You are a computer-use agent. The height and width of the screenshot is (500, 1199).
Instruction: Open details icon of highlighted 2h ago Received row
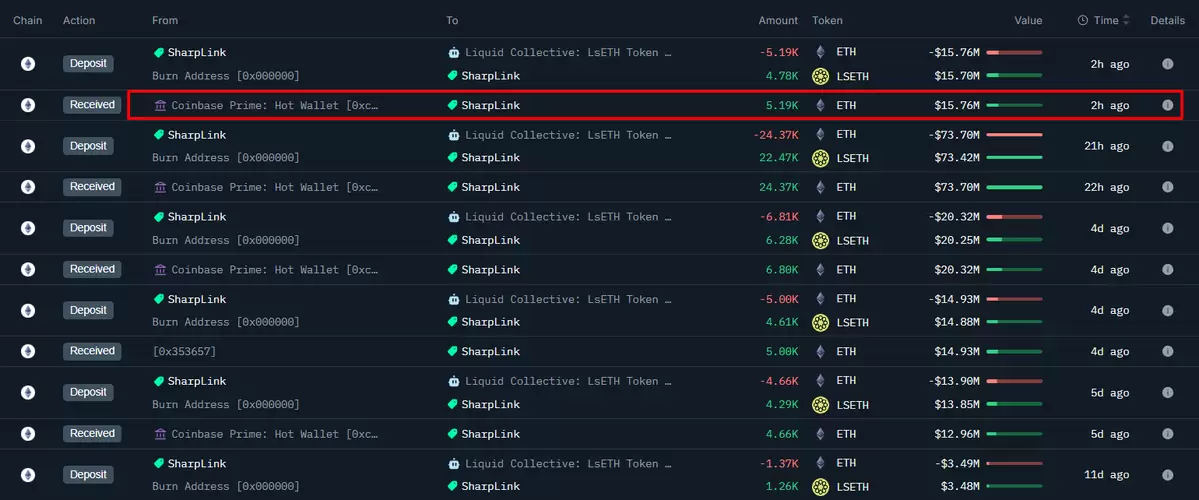1167,106
